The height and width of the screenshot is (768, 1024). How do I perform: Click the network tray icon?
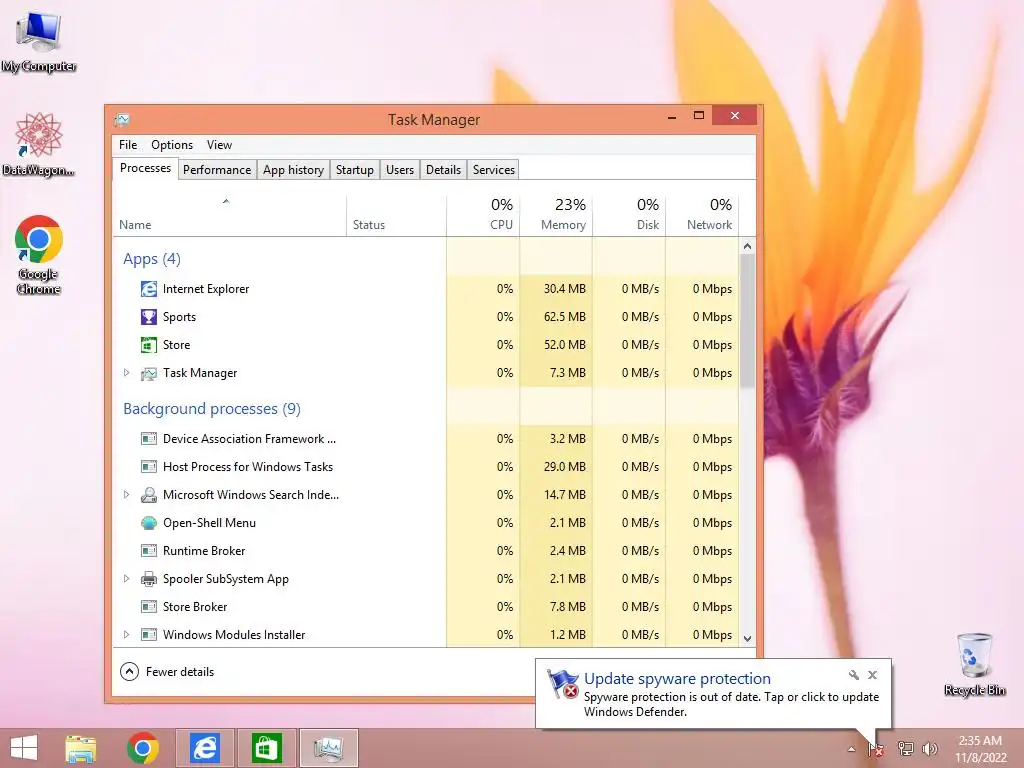pyautogui.click(x=905, y=748)
